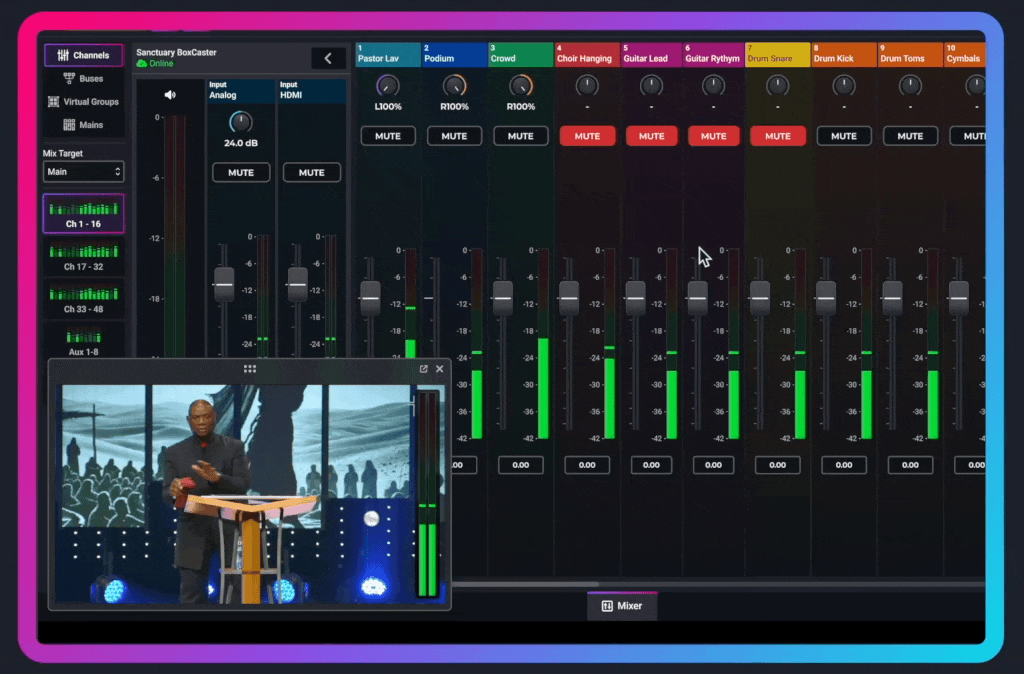Screen dimensions: 1024x674
Task: Click the speaker icon above the master meter
Action: (170, 95)
